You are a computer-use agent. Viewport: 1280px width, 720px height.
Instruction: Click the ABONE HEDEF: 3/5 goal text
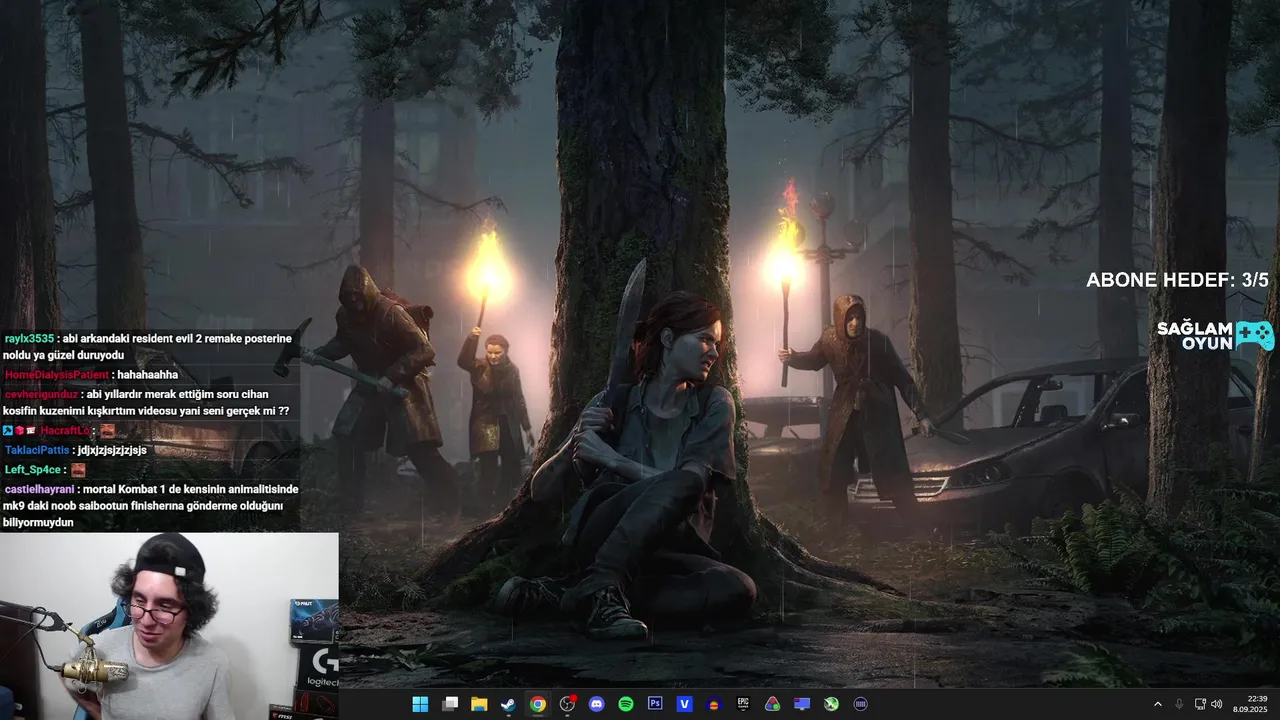tap(1177, 280)
